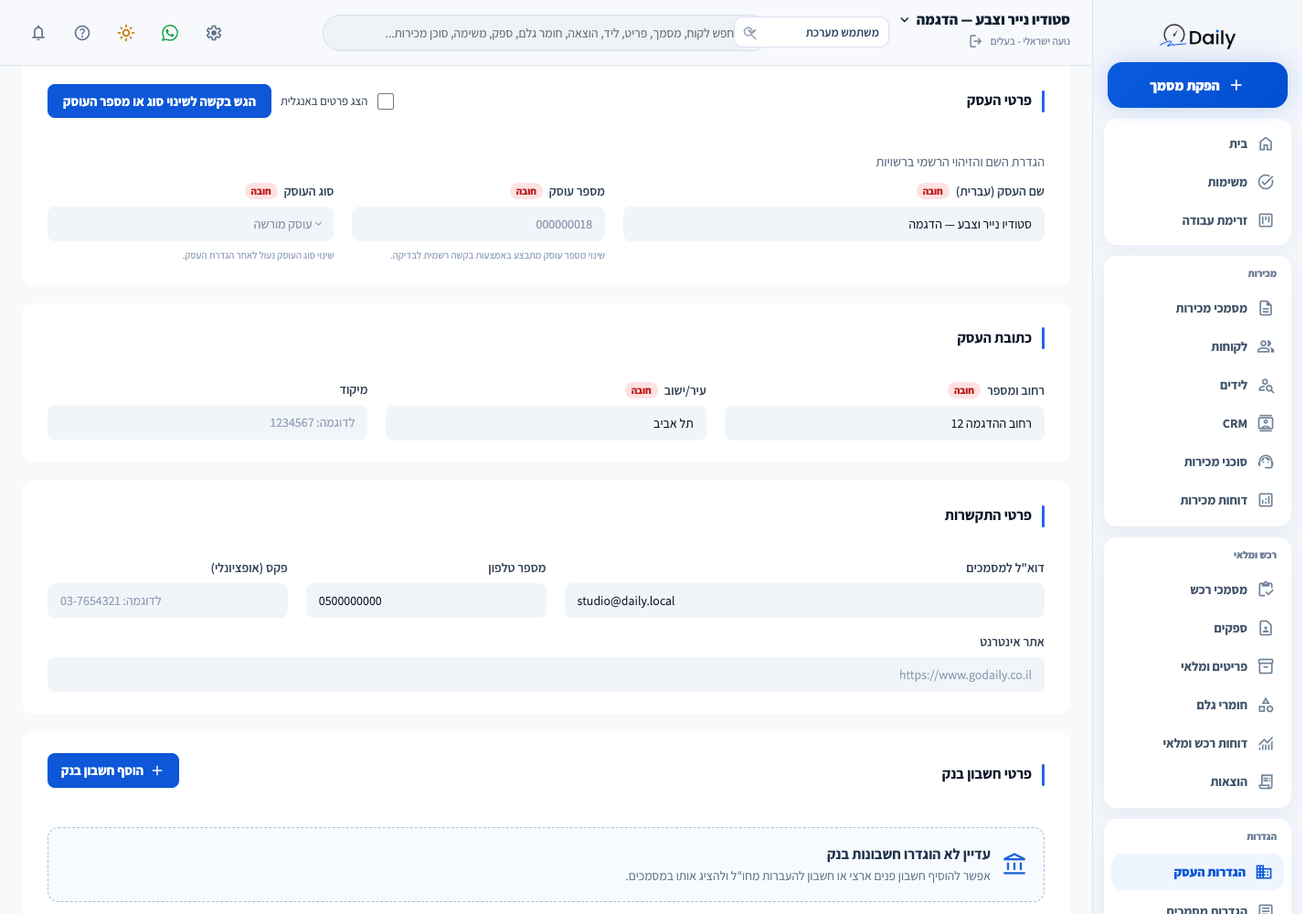Click the person-search icon next to לידים
The height and width of the screenshot is (914, 1316).
pos(1266,385)
